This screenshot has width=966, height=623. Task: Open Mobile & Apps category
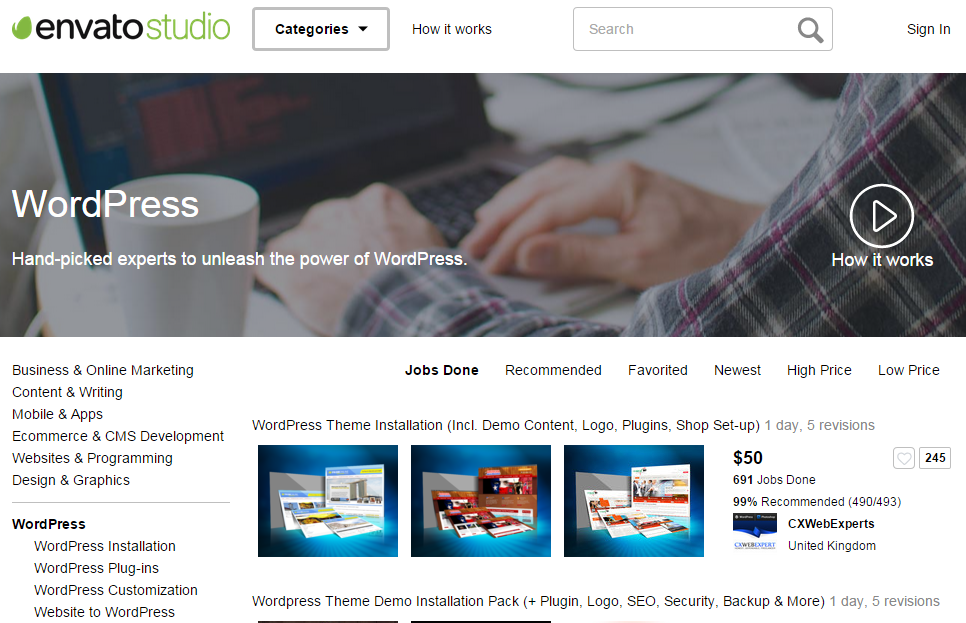[57, 414]
